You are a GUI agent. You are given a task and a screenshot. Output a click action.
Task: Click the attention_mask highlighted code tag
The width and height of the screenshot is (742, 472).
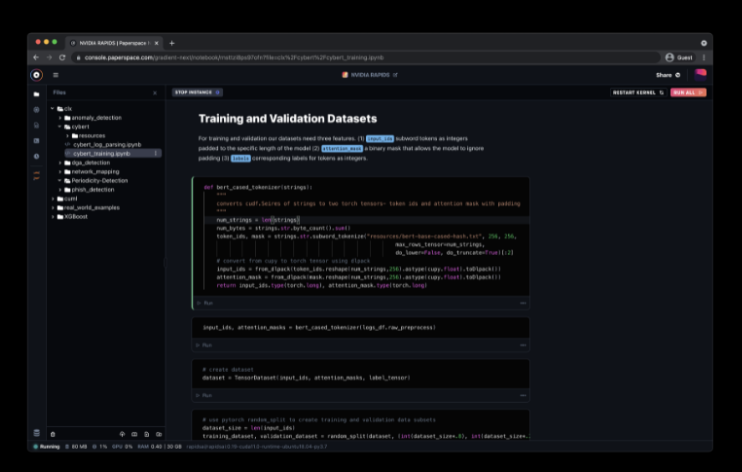342,149
